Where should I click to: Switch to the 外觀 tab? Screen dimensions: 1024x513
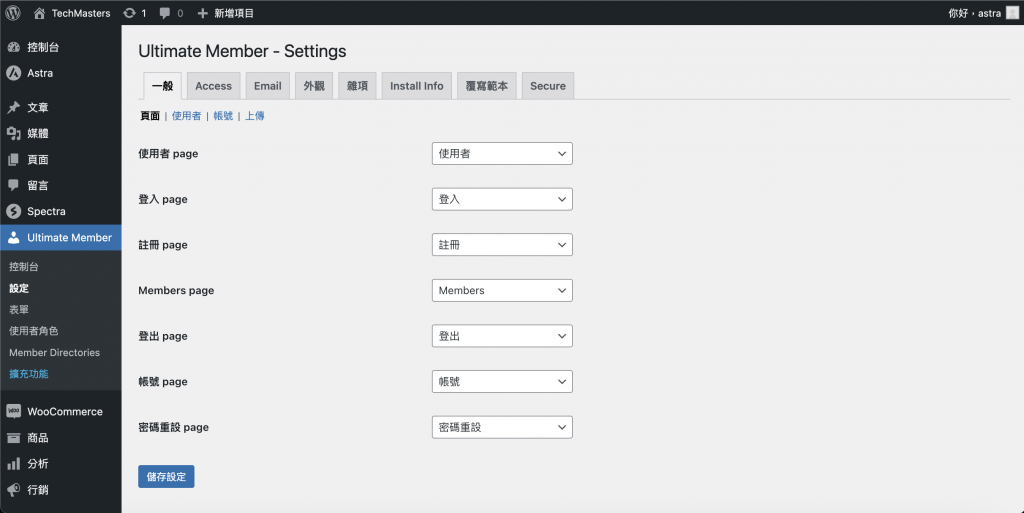[314, 86]
